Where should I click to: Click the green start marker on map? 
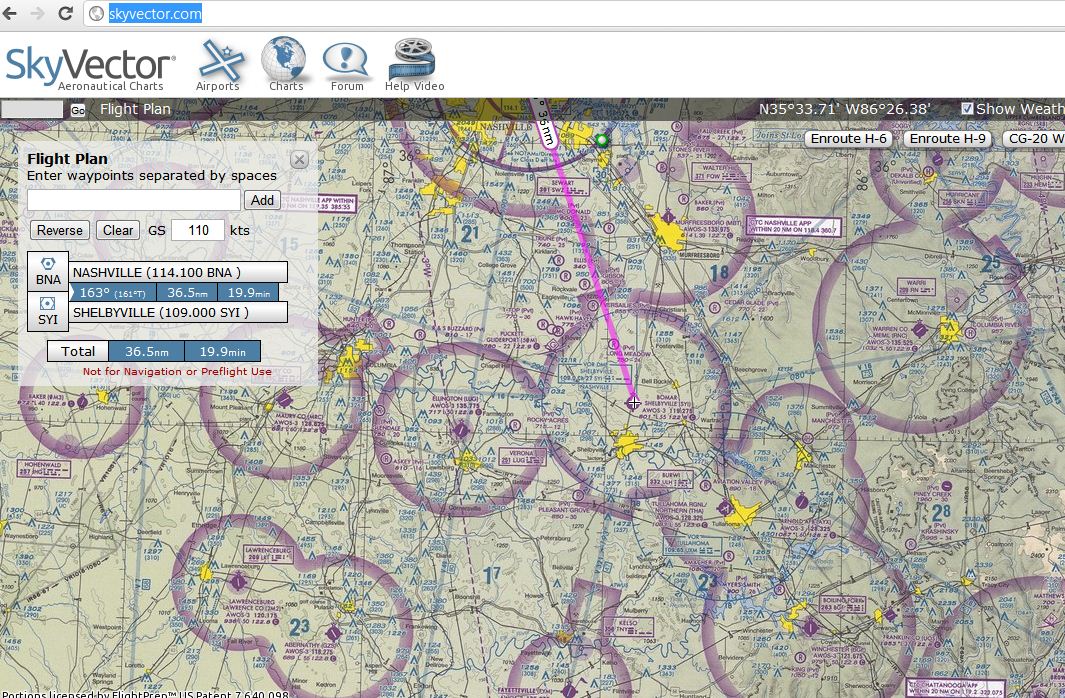coord(601,141)
